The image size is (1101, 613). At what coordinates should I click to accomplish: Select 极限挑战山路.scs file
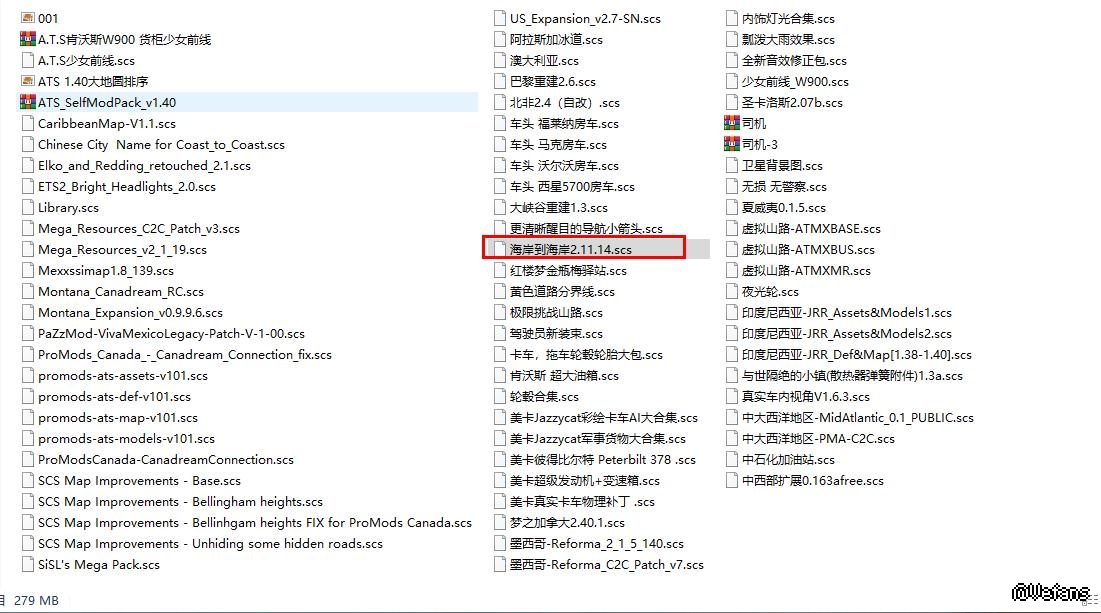click(556, 312)
